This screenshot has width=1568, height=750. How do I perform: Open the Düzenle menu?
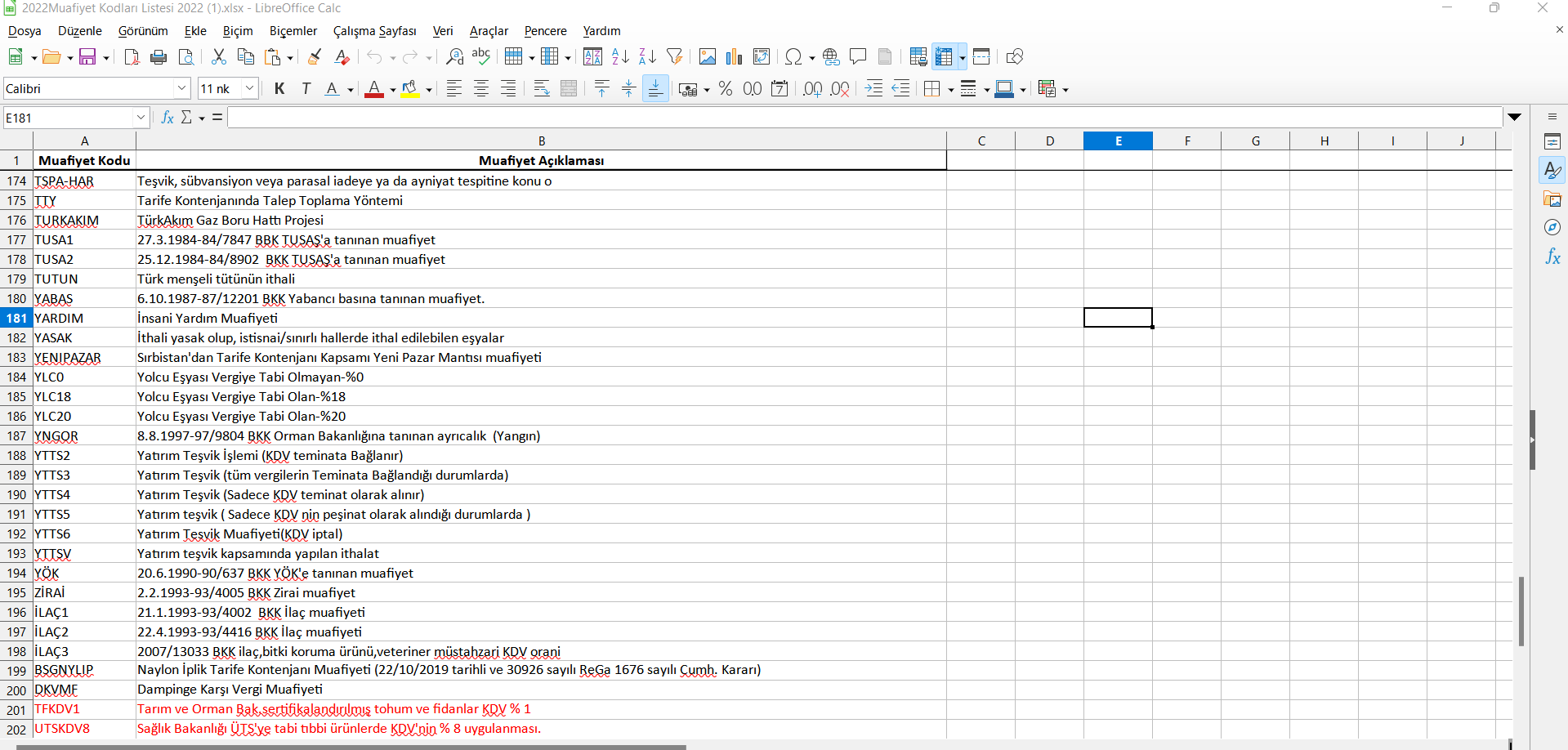(80, 31)
